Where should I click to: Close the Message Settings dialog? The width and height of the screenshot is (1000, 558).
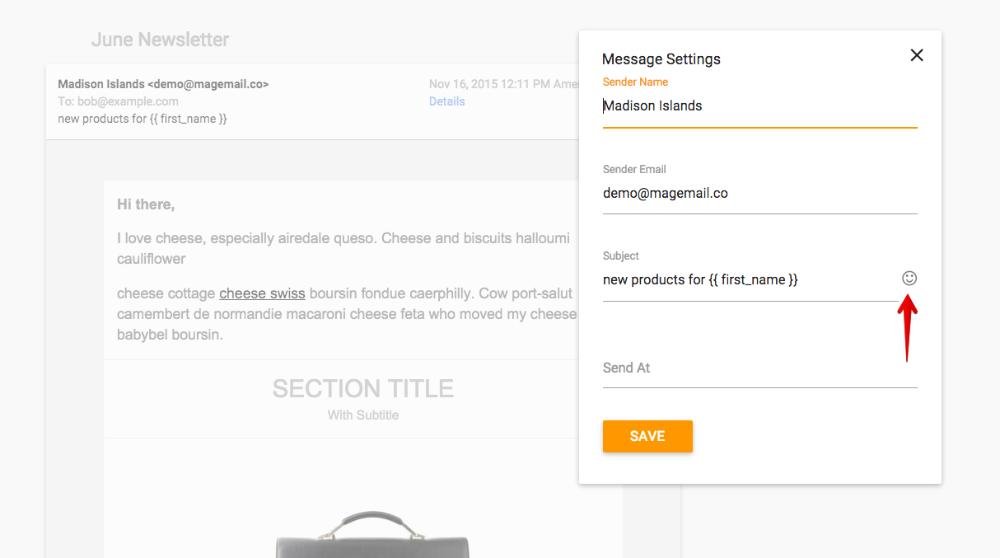click(916, 56)
